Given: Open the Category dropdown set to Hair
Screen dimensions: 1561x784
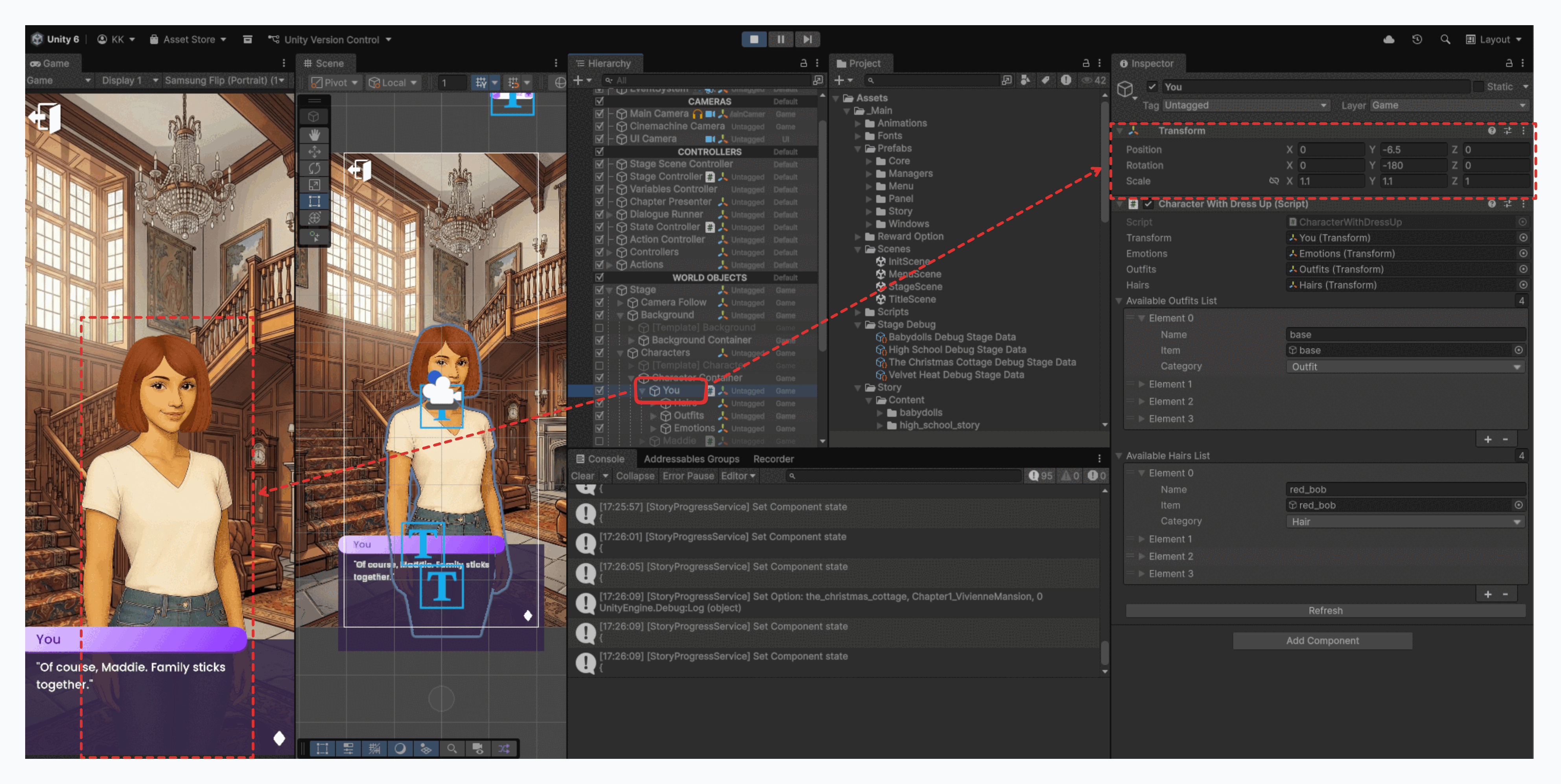Looking at the screenshot, I should (1404, 522).
